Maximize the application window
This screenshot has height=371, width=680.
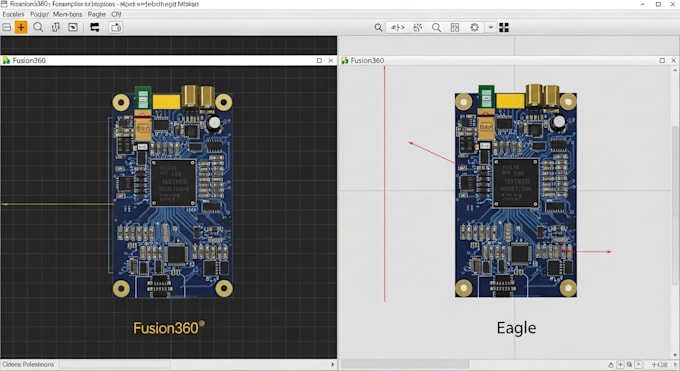[658, 4]
